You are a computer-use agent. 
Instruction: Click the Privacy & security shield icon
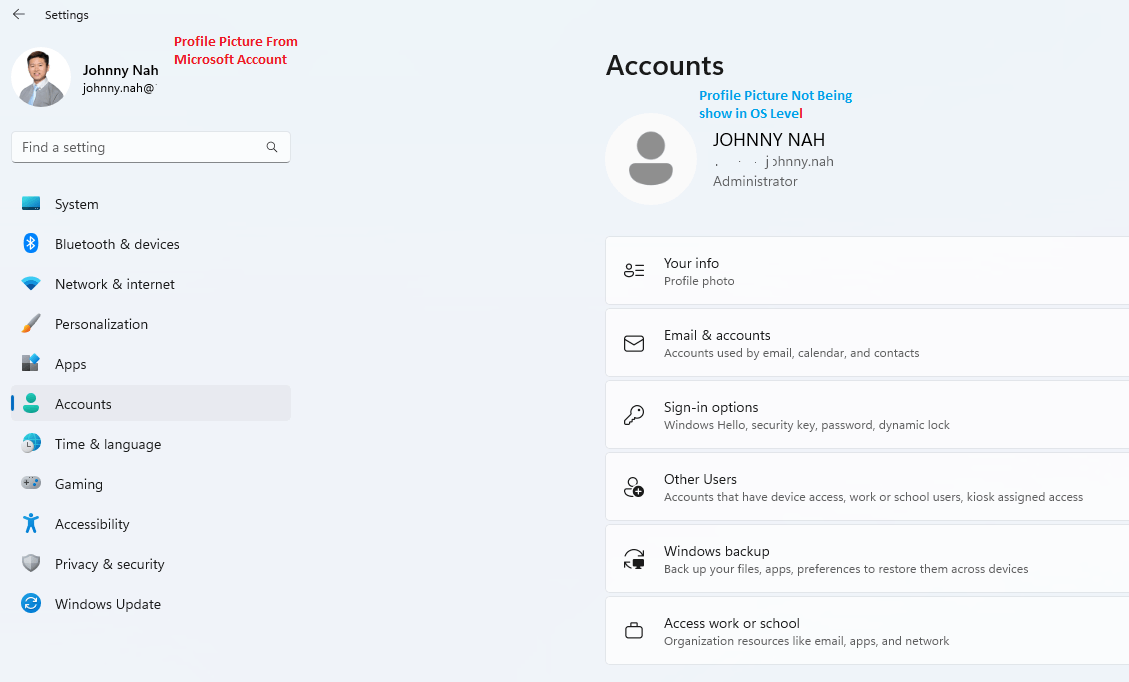tap(30, 564)
